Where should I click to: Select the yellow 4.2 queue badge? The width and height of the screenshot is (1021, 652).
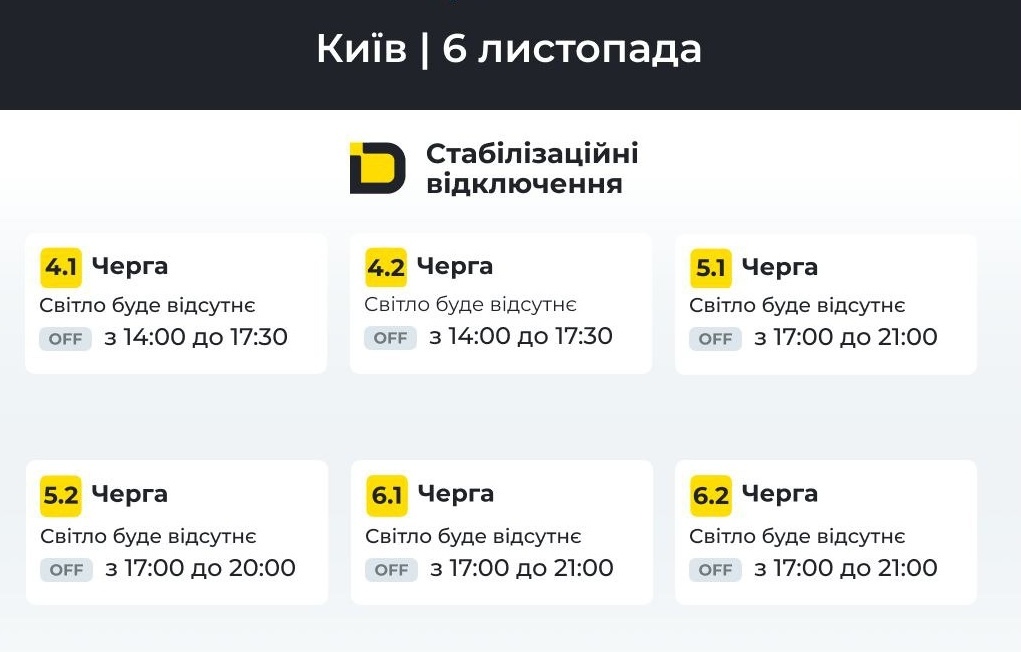click(385, 267)
